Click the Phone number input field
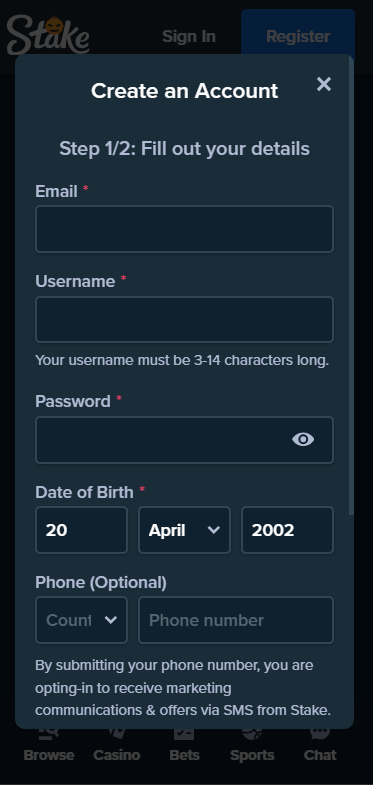The image size is (373, 785). point(236,620)
